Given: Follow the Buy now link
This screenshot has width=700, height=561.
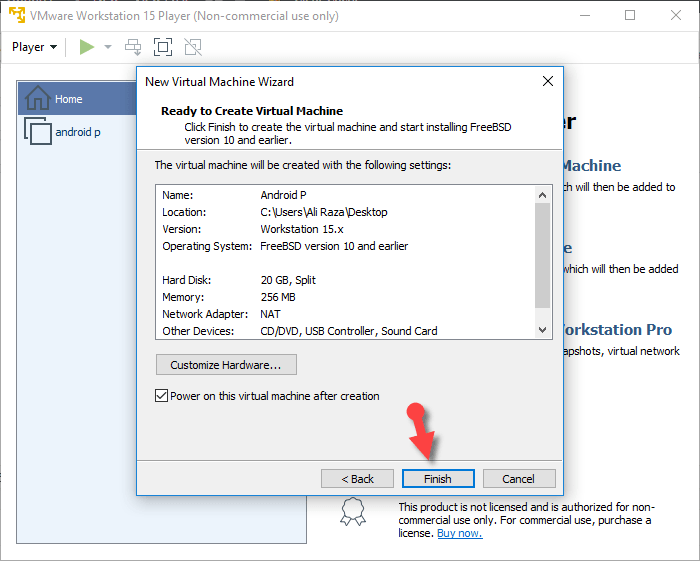Looking at the screenshot, I should (459, 533).
